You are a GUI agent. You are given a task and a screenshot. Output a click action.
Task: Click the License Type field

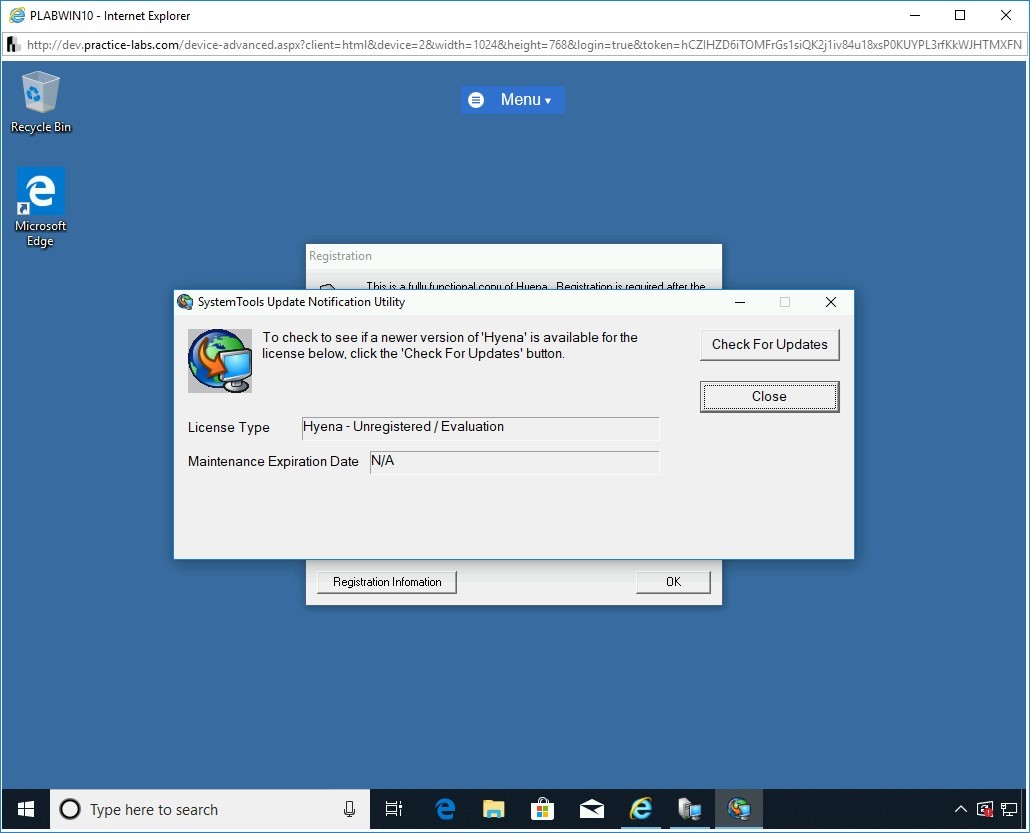(480, 428)
